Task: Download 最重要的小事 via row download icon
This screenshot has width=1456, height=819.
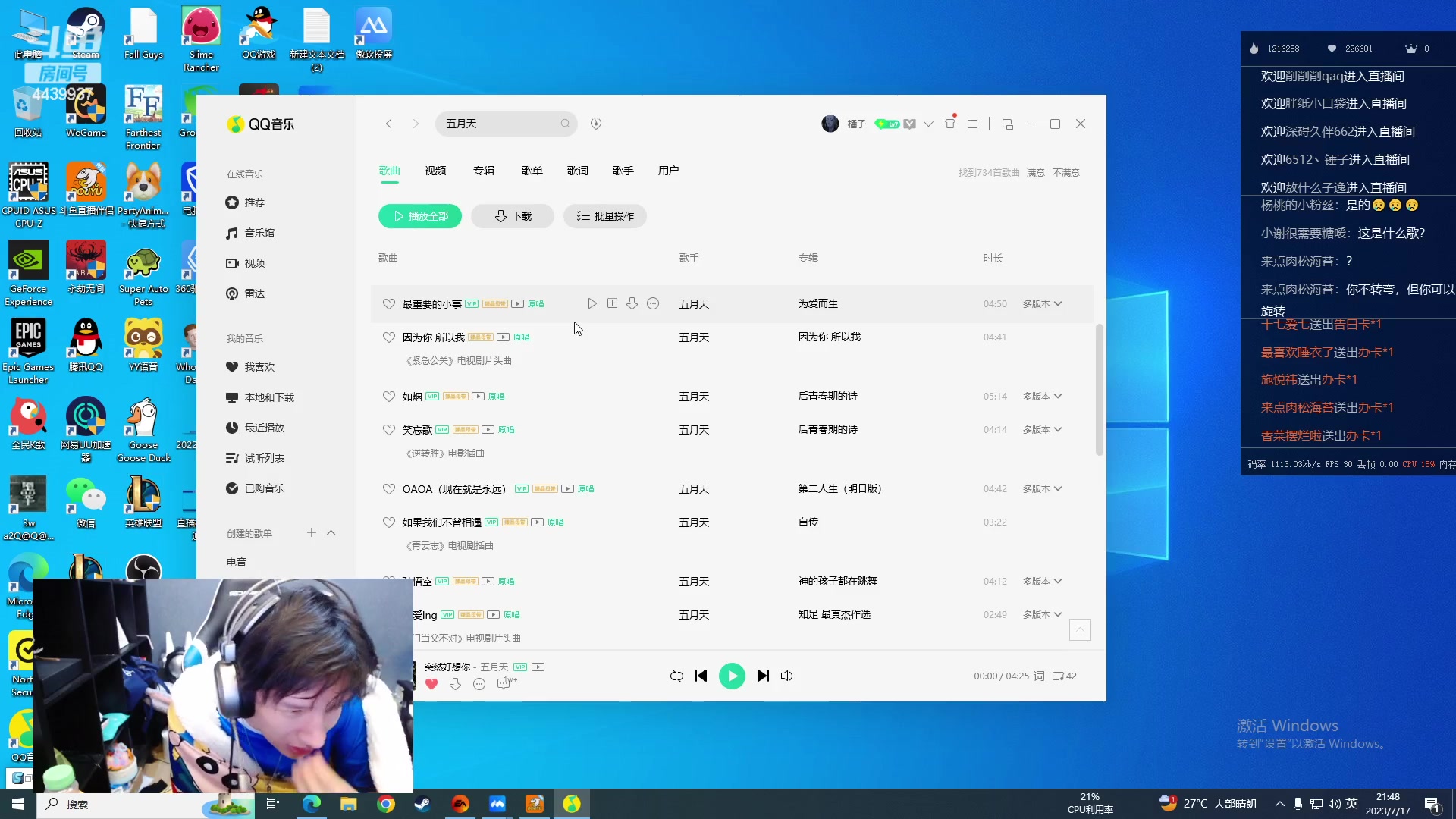Action: pyautogui.click(x=632, y=303)
